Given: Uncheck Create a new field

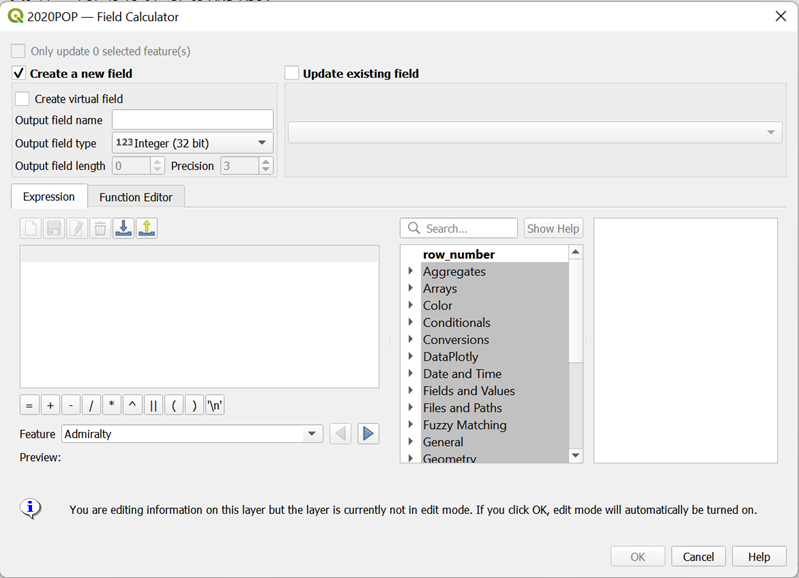Looking at the screenshot, I should point(18,73).
